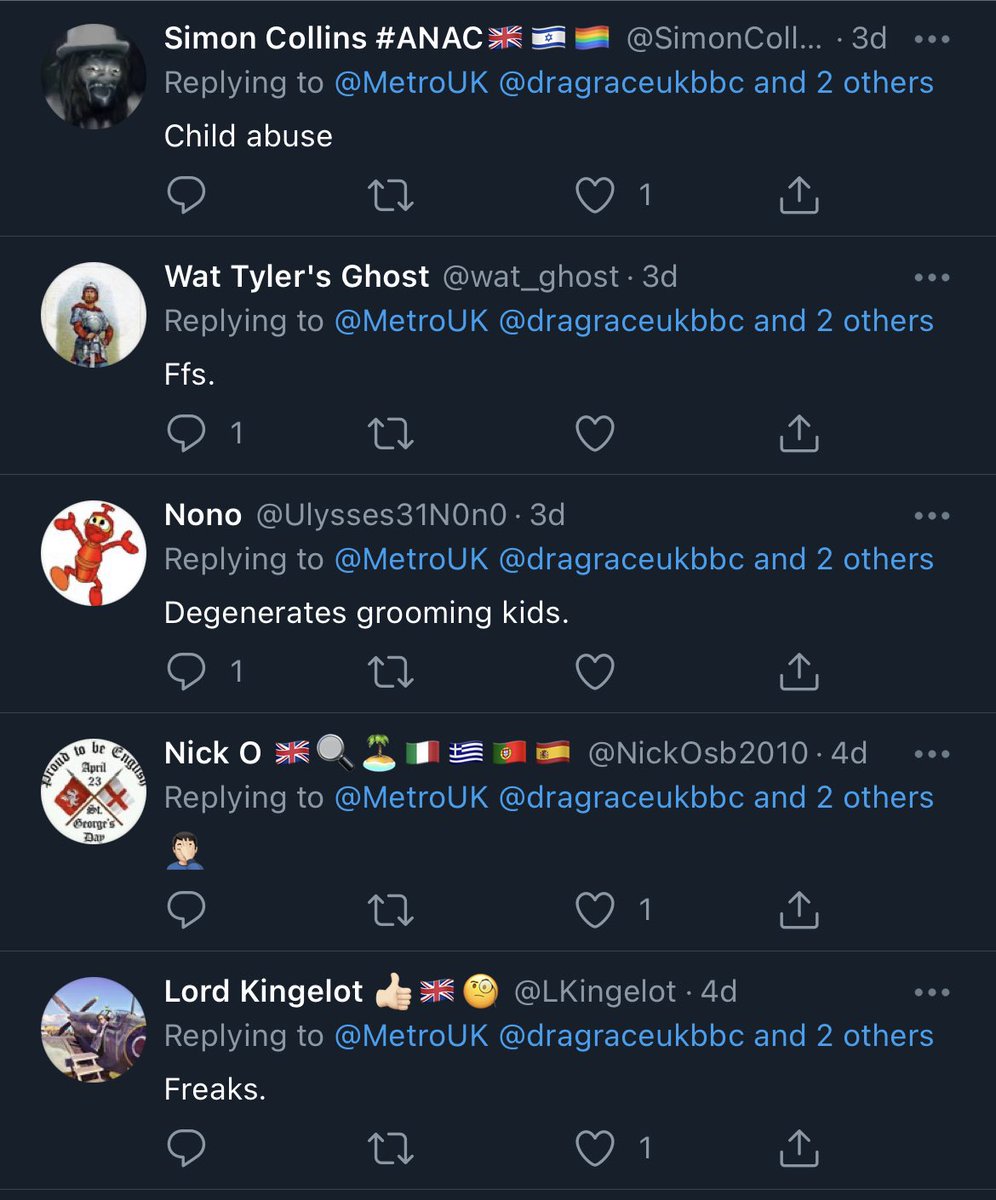The image size is (996, 1200).
Task: Open more options menu on Nono's tweet
Action: coord(932,516)
